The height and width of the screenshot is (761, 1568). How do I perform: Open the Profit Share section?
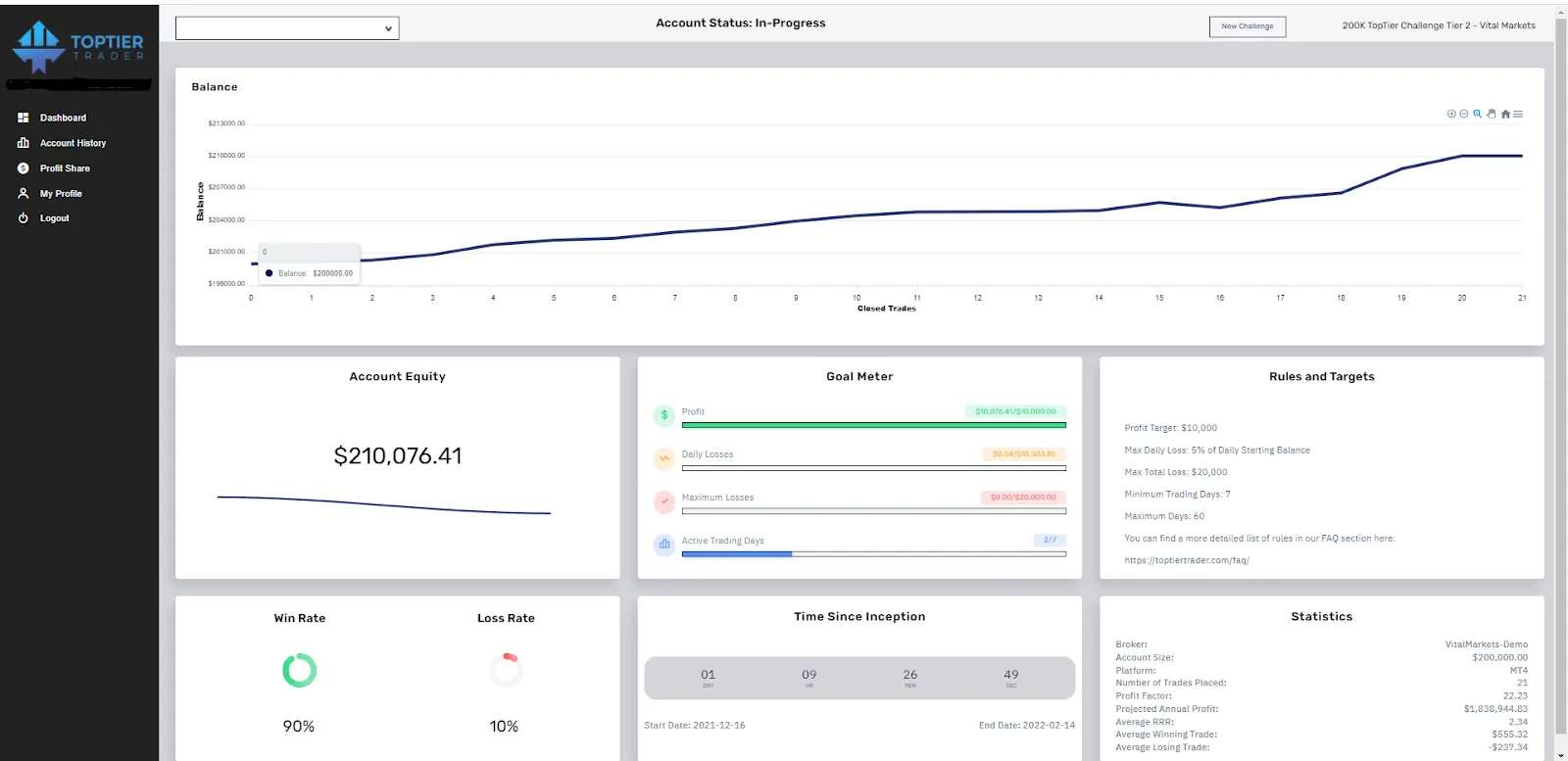[65, 168]
